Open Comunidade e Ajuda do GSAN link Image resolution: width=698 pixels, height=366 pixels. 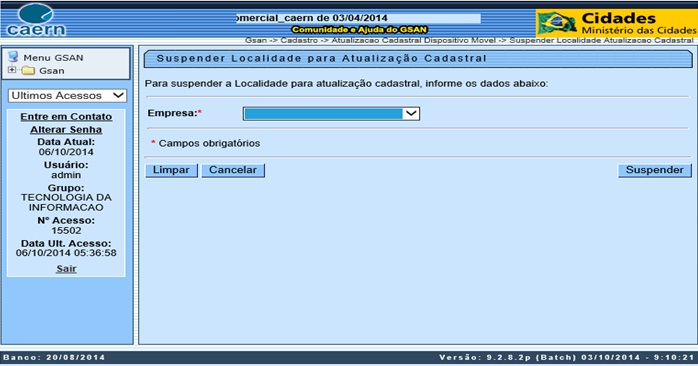click(359, 30)
